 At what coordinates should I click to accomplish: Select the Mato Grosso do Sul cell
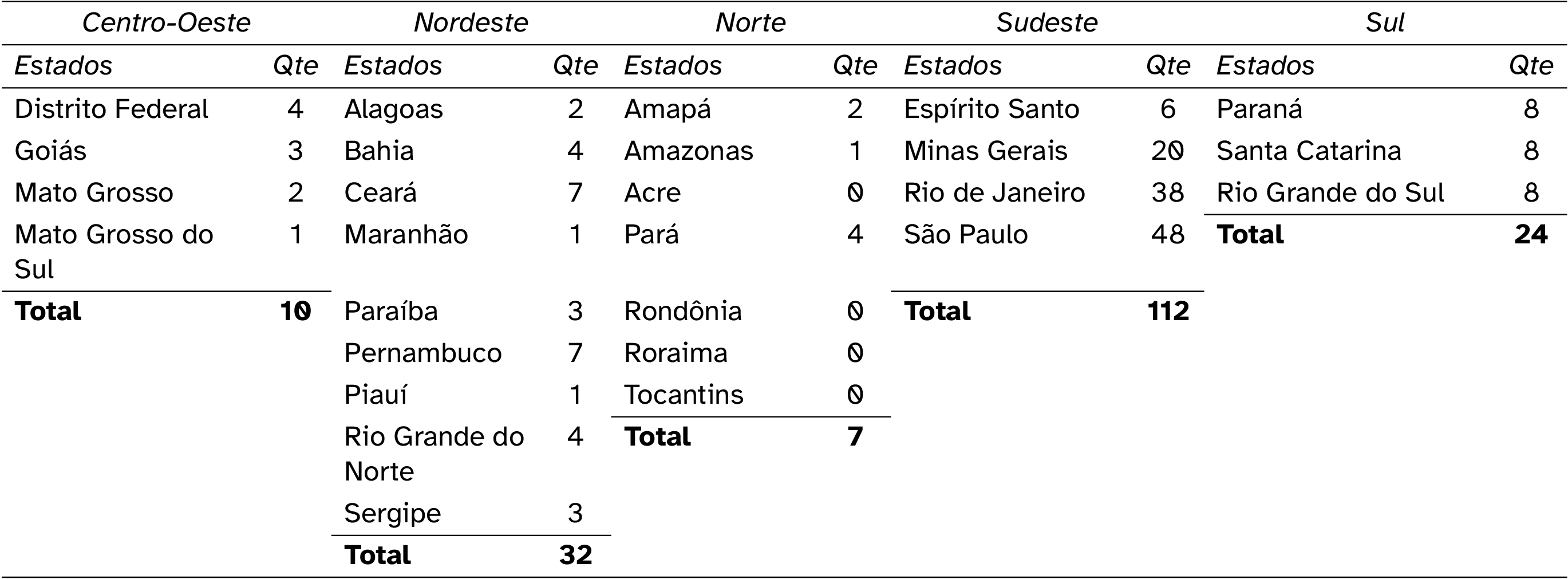(x=114, y=251)
